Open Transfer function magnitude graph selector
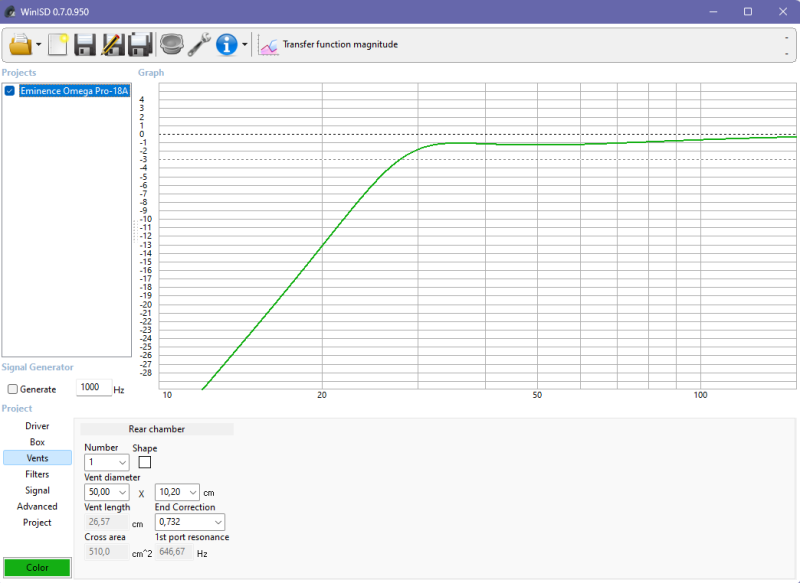Viewport: 800px width, 583px height. 340,44
